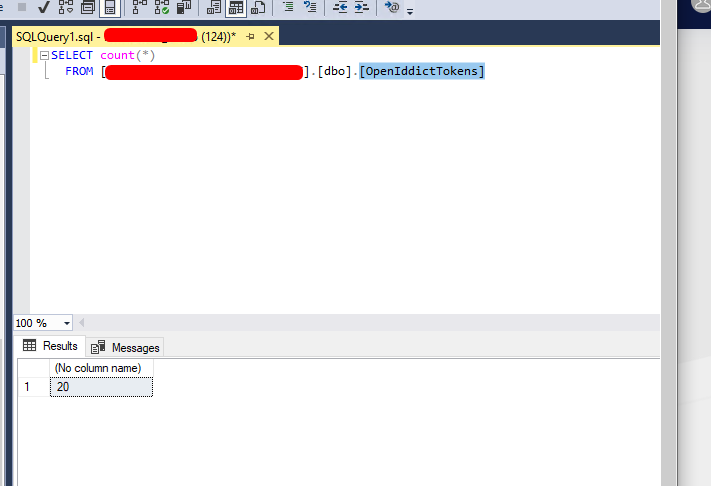Toggle Include Live Query Statistics
The image size is (711, 486).
pyautogui.click(x=162, y=7)
